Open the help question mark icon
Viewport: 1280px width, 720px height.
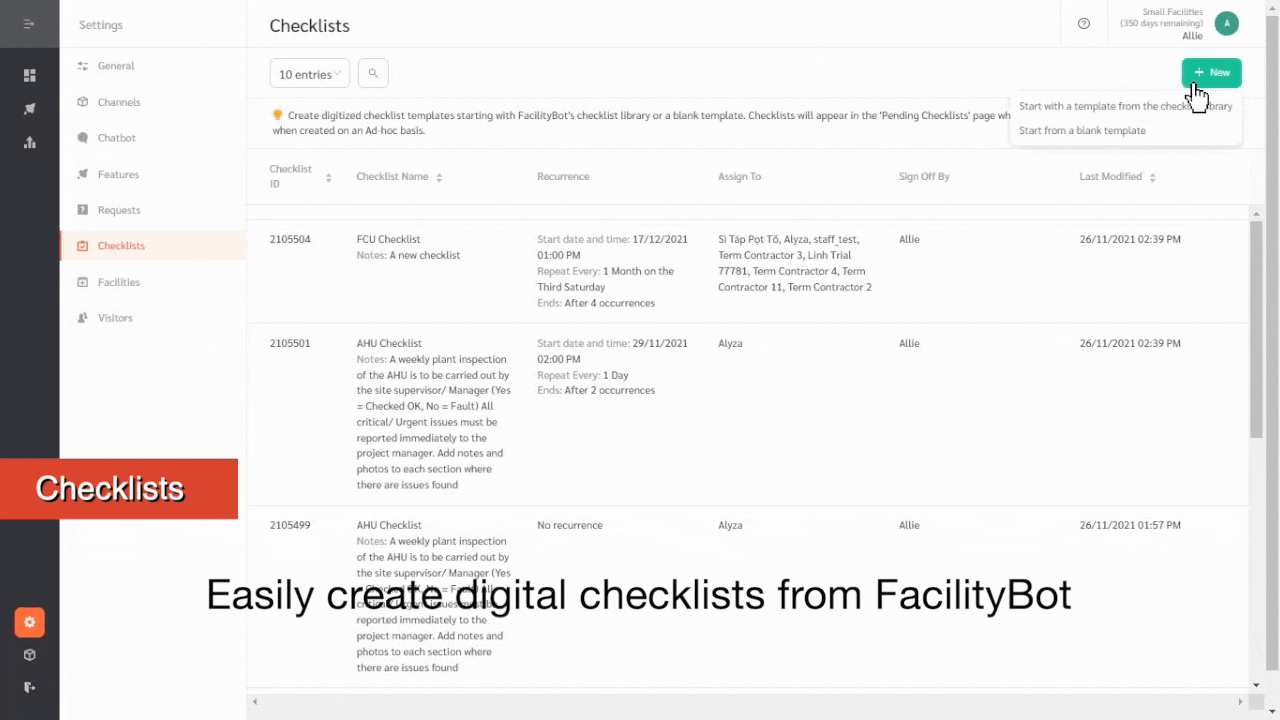click(x=1084, y=24)
